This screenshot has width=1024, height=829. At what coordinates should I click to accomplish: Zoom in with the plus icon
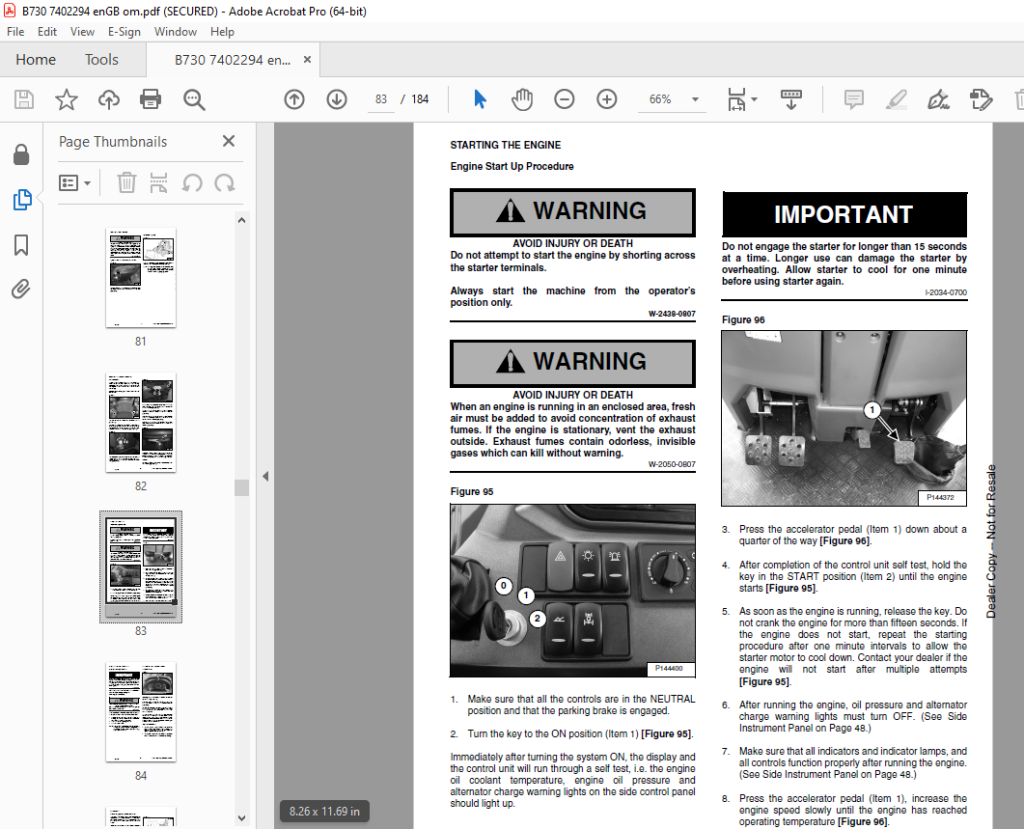coord(607,99)
